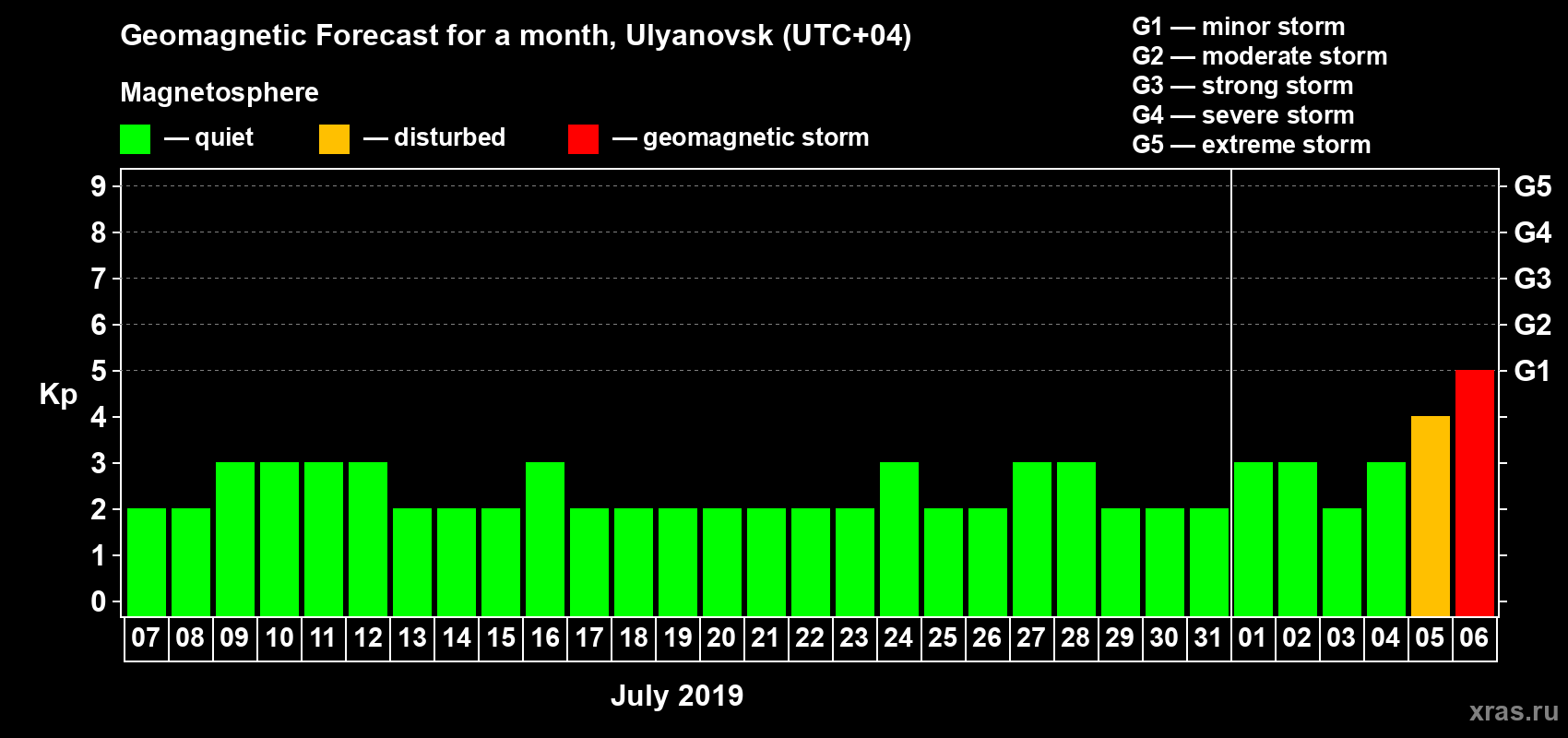Screen dimensions: 1568x738
Task: Click date label 04 on the axis
Action: [x=1385, y=638]
